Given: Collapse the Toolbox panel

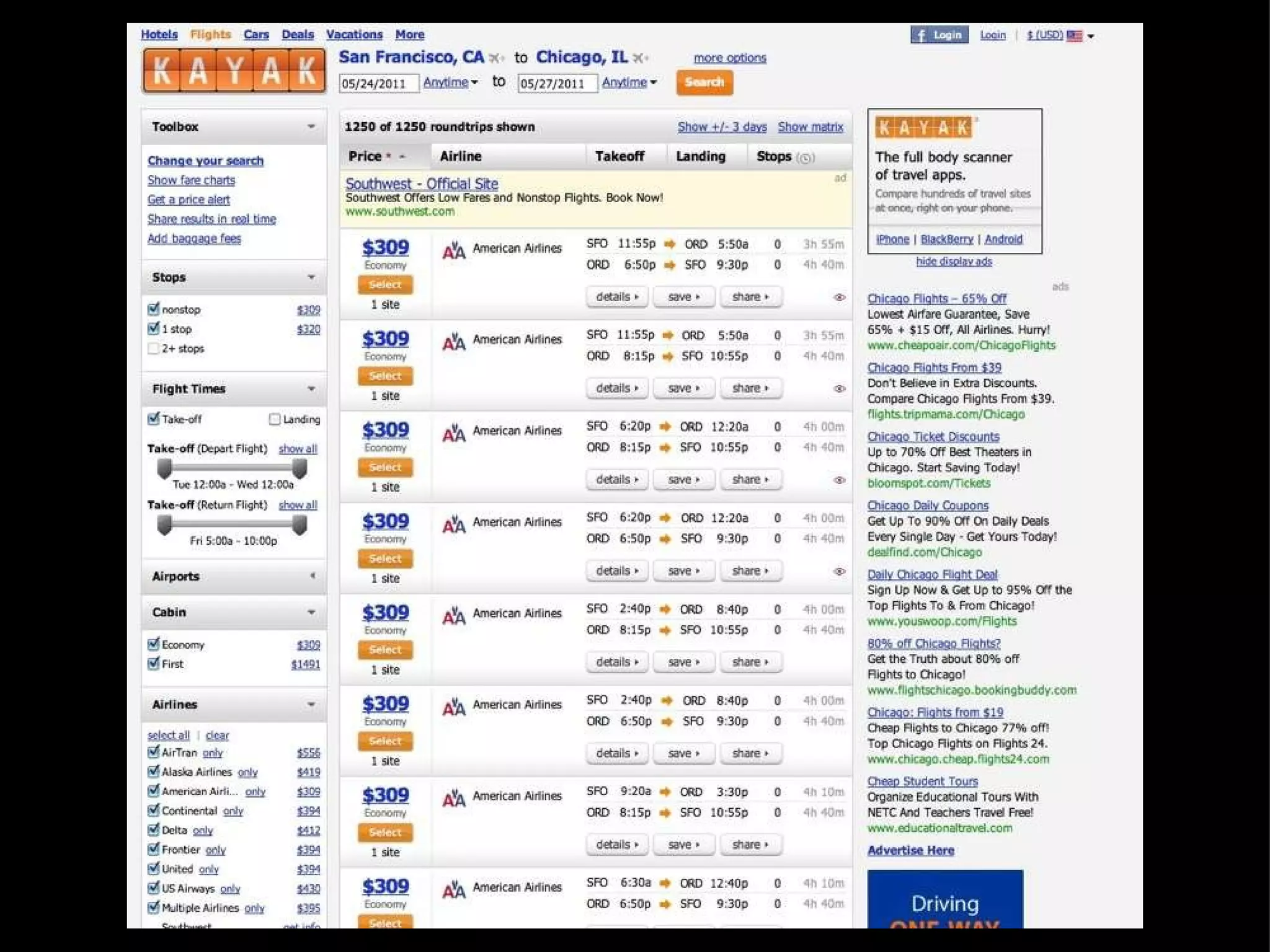Looking at the screenshot, I should point(311,126).
